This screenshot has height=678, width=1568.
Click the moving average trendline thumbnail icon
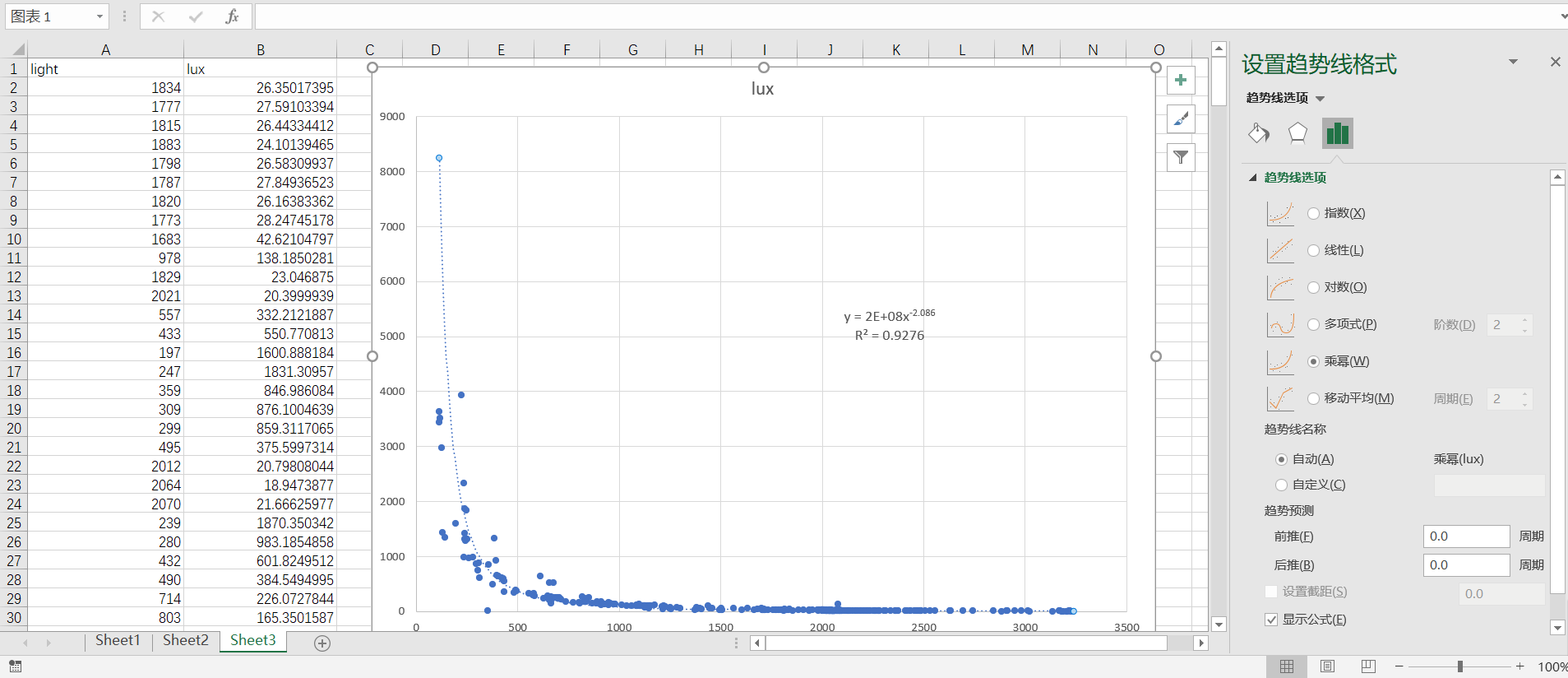pos(1280,398)
